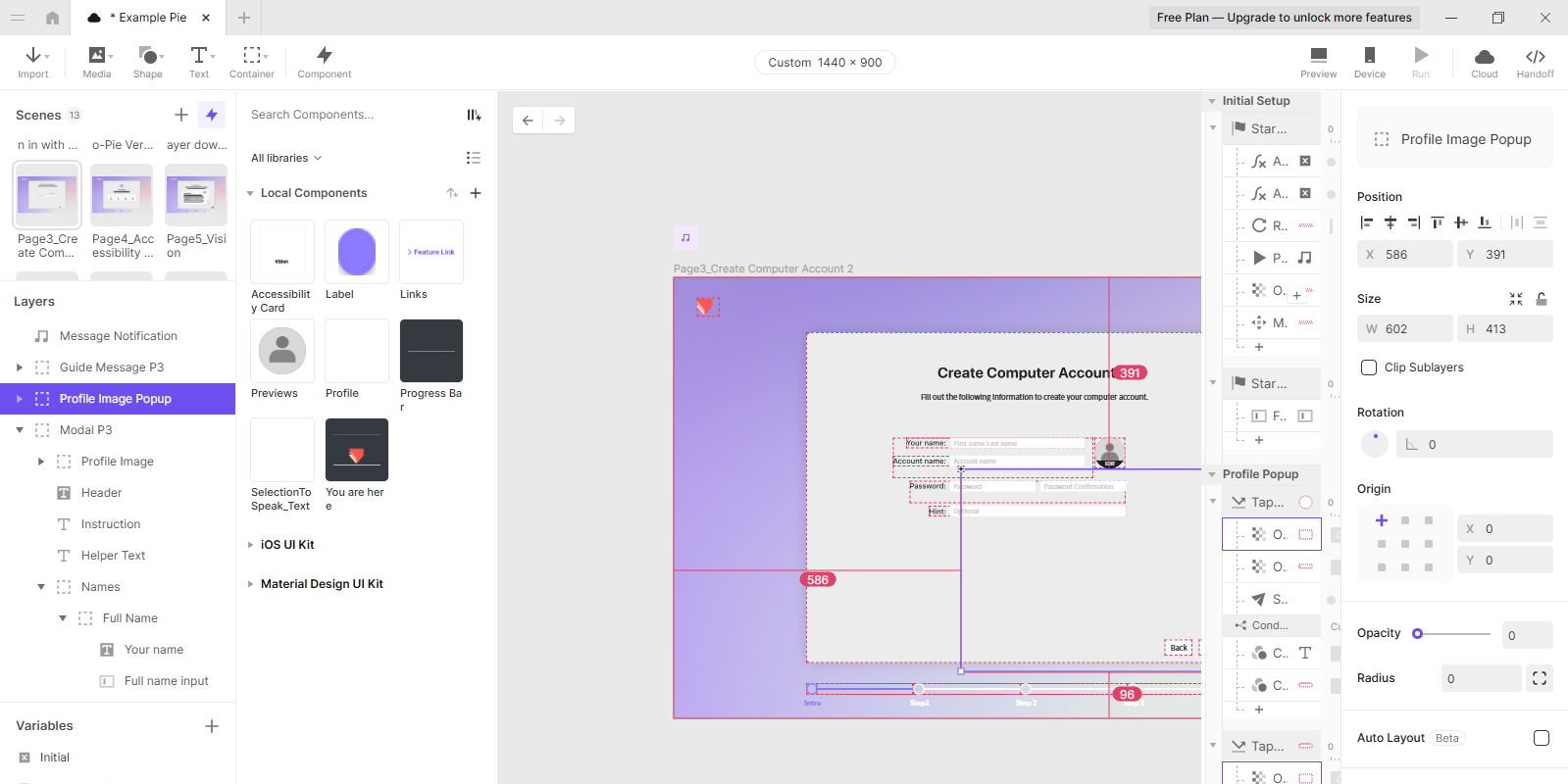
Task: Add a new scene with plus icon
Action: [x=181, y=115]
